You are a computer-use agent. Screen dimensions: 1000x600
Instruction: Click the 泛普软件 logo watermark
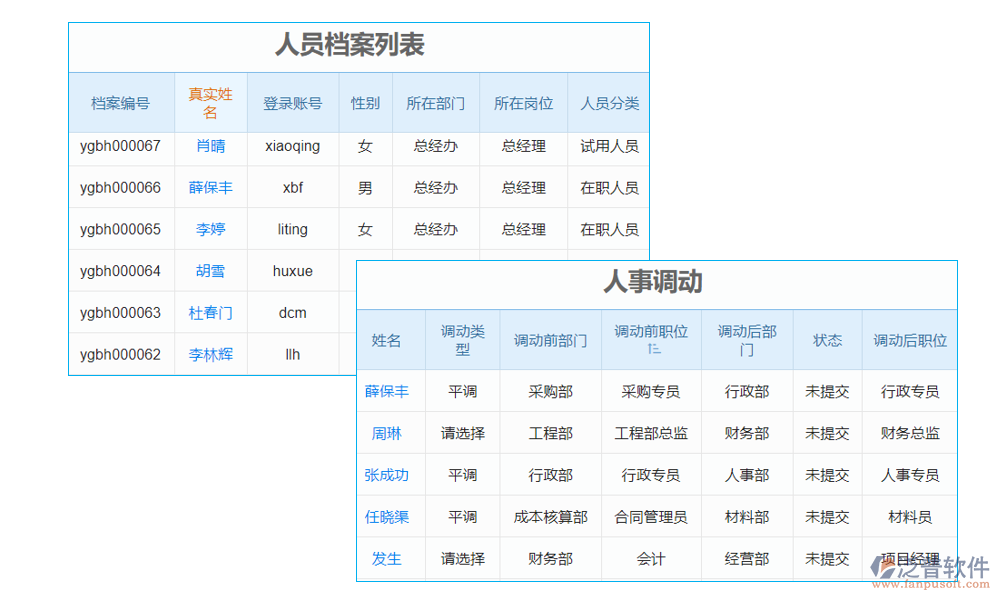925,565
